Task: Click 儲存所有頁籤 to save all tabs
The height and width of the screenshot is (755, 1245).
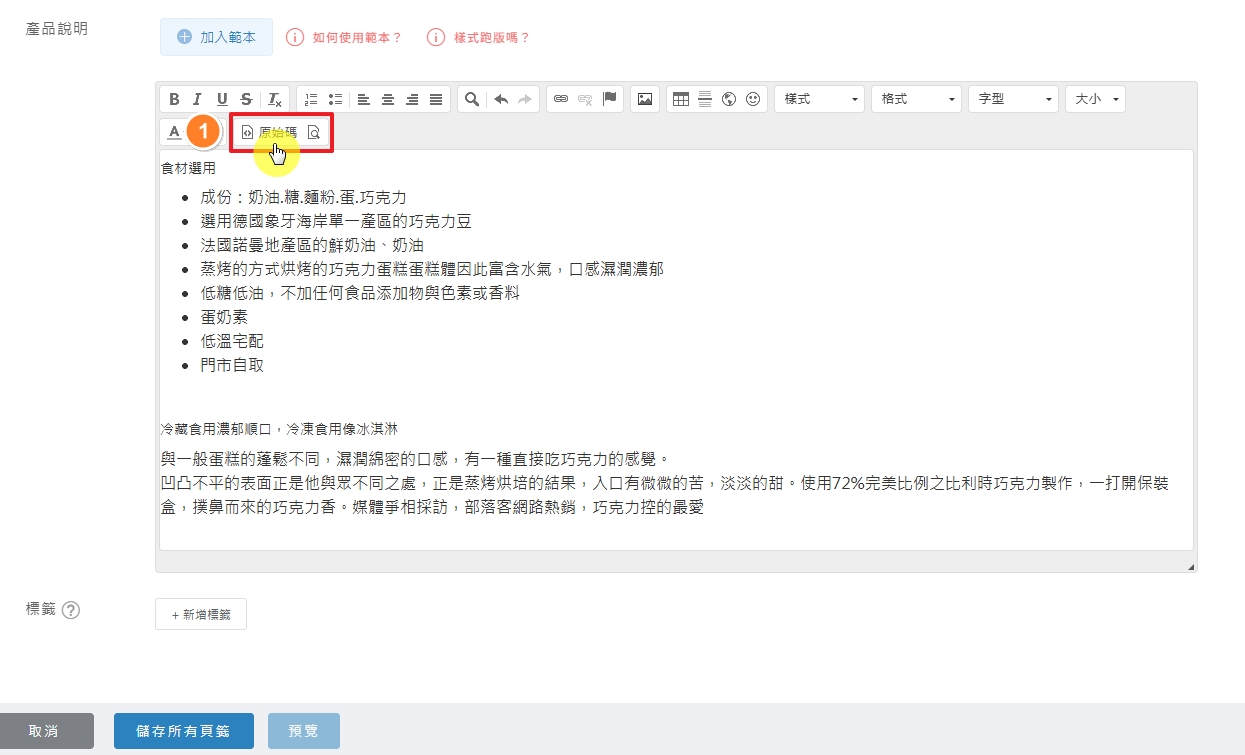Action: [x=184, y=731]
